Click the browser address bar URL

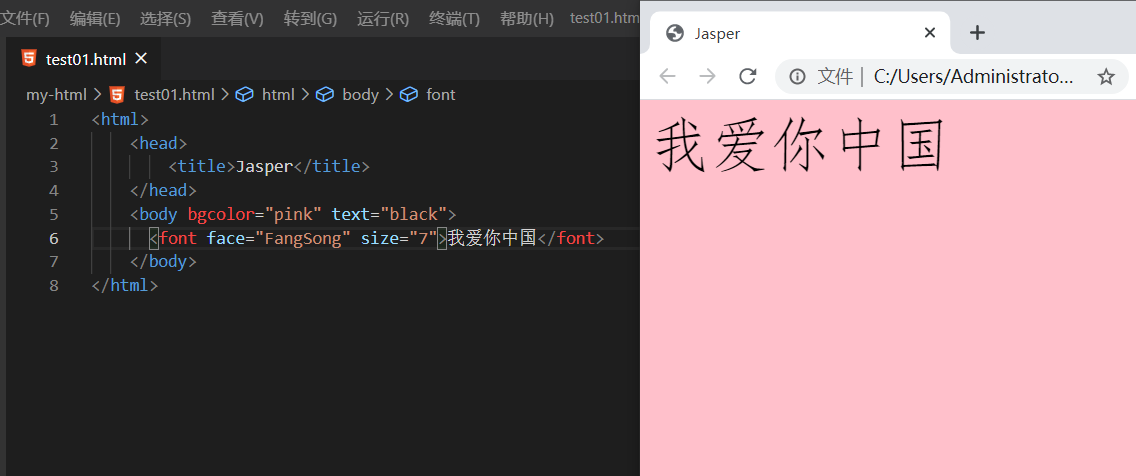[x=973, y=77]
